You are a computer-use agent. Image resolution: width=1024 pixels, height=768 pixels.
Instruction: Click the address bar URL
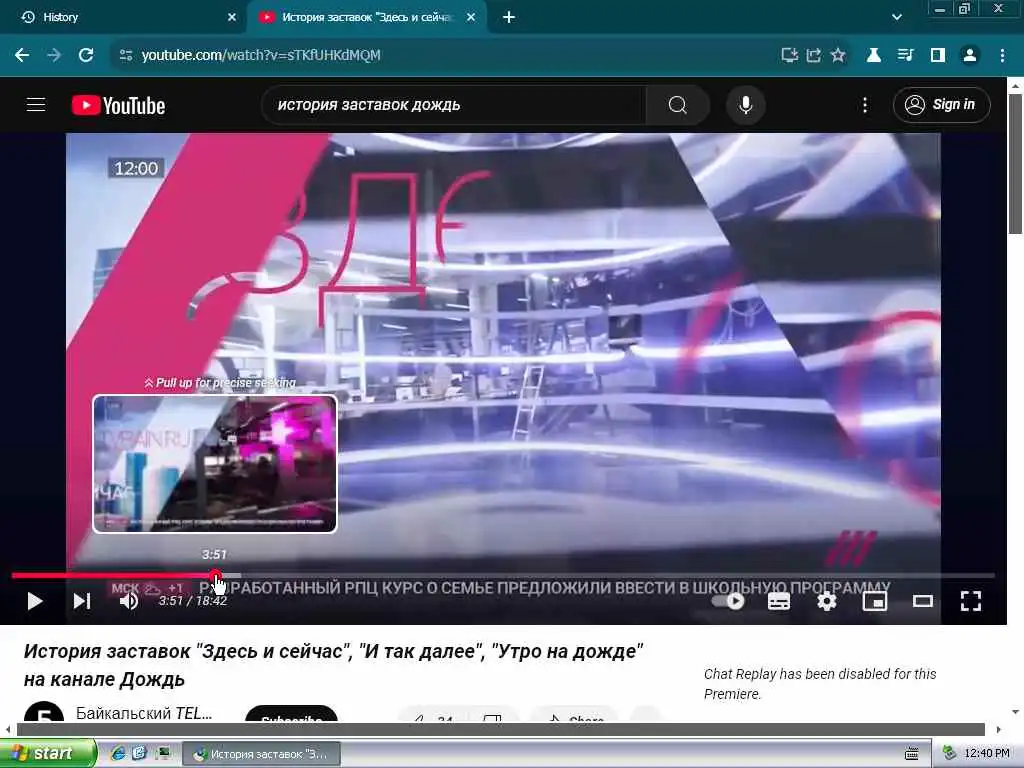pyautogui.click(x=261, y=55)
